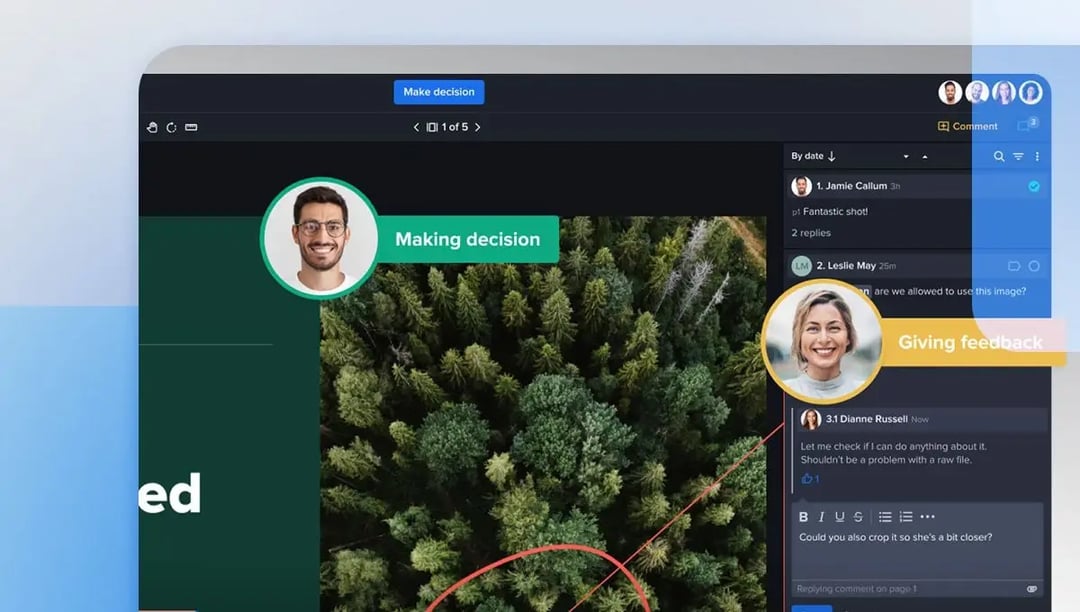Image resolution: width=1080 pixels, height=612 pixels.
Task: Like Dianne Russell's reply with thumbs up
Action: click(807, 479)
